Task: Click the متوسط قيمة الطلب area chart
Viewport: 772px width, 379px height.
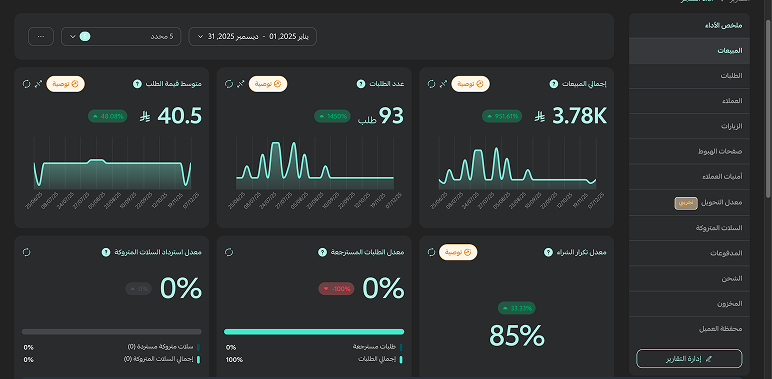Action: 112,164
